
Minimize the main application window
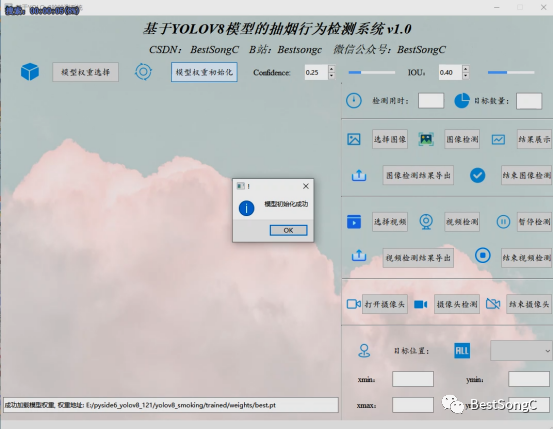[x=496, y=7]
